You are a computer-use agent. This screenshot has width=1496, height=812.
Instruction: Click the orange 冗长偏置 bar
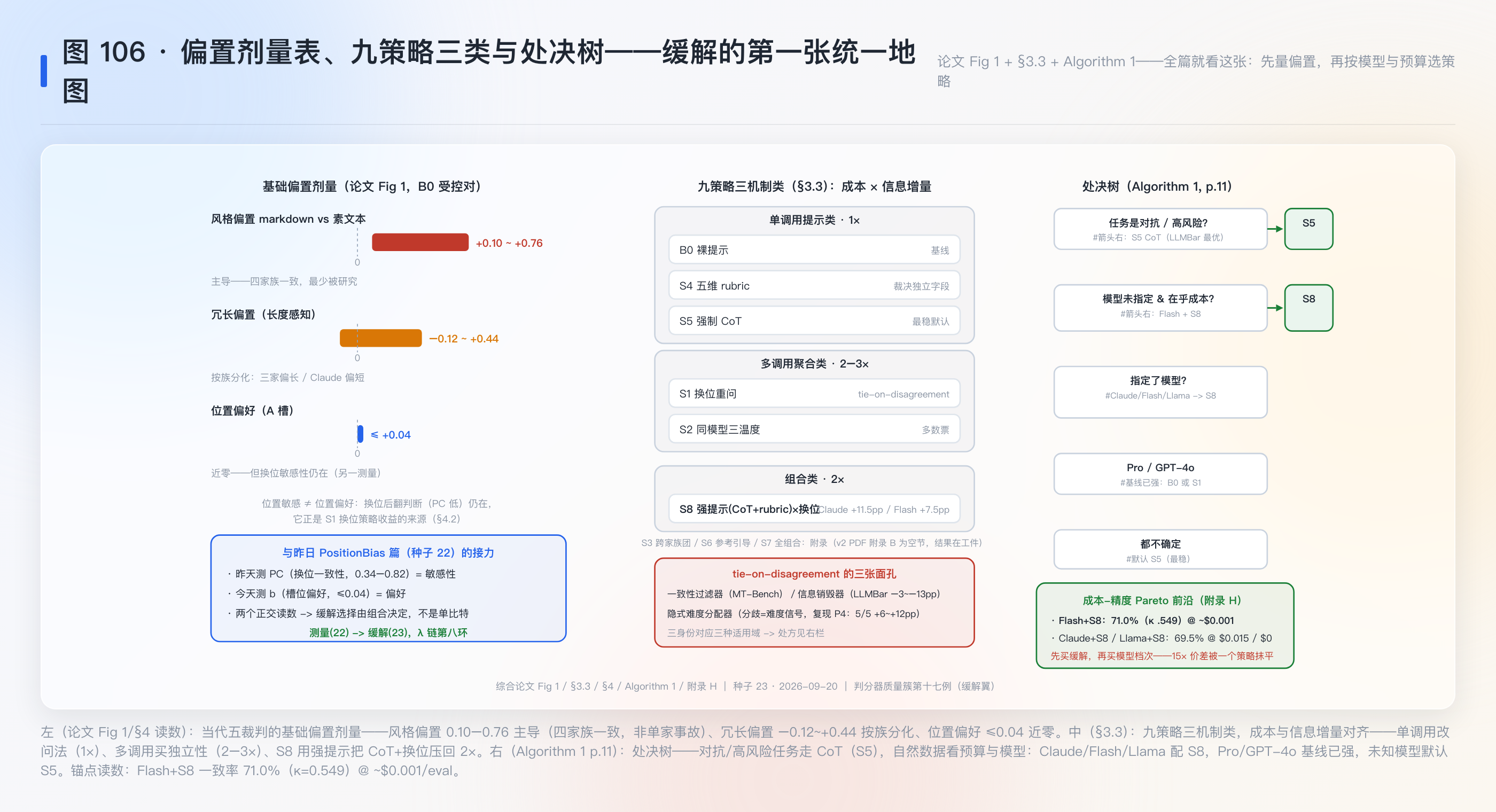pyautogui.click(x=380, y=338)
